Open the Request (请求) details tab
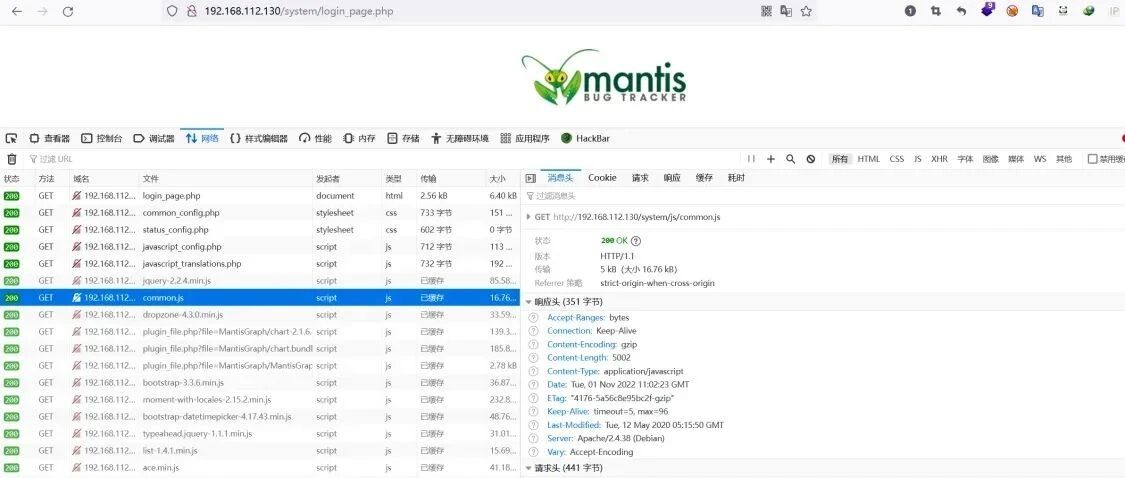 pos(640,178)
